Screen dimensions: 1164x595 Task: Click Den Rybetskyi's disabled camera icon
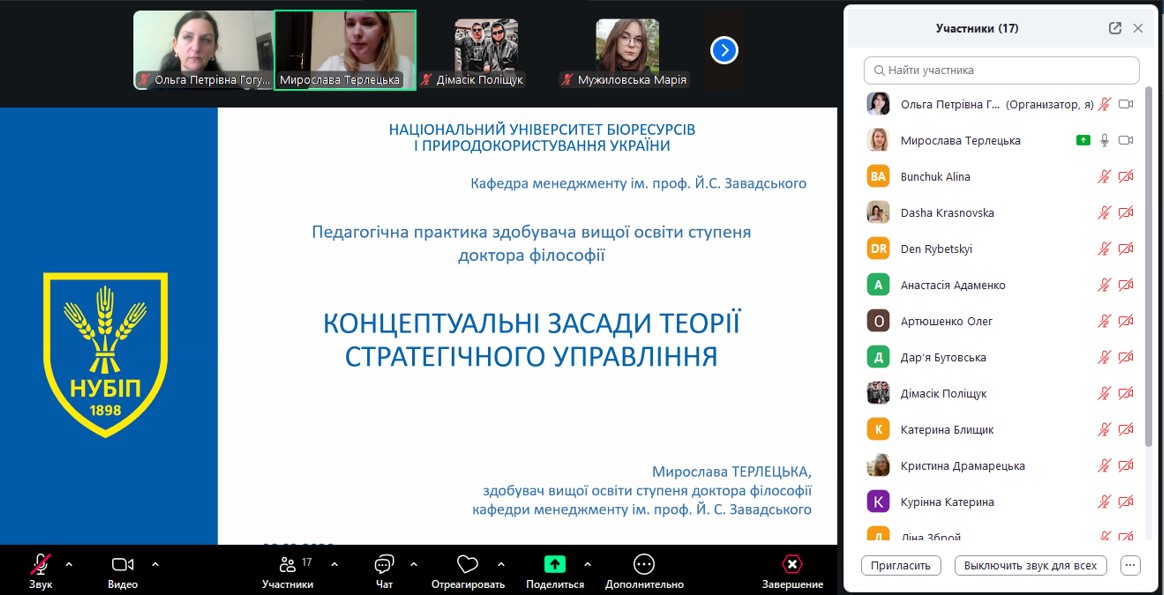tap(1125, 249)
